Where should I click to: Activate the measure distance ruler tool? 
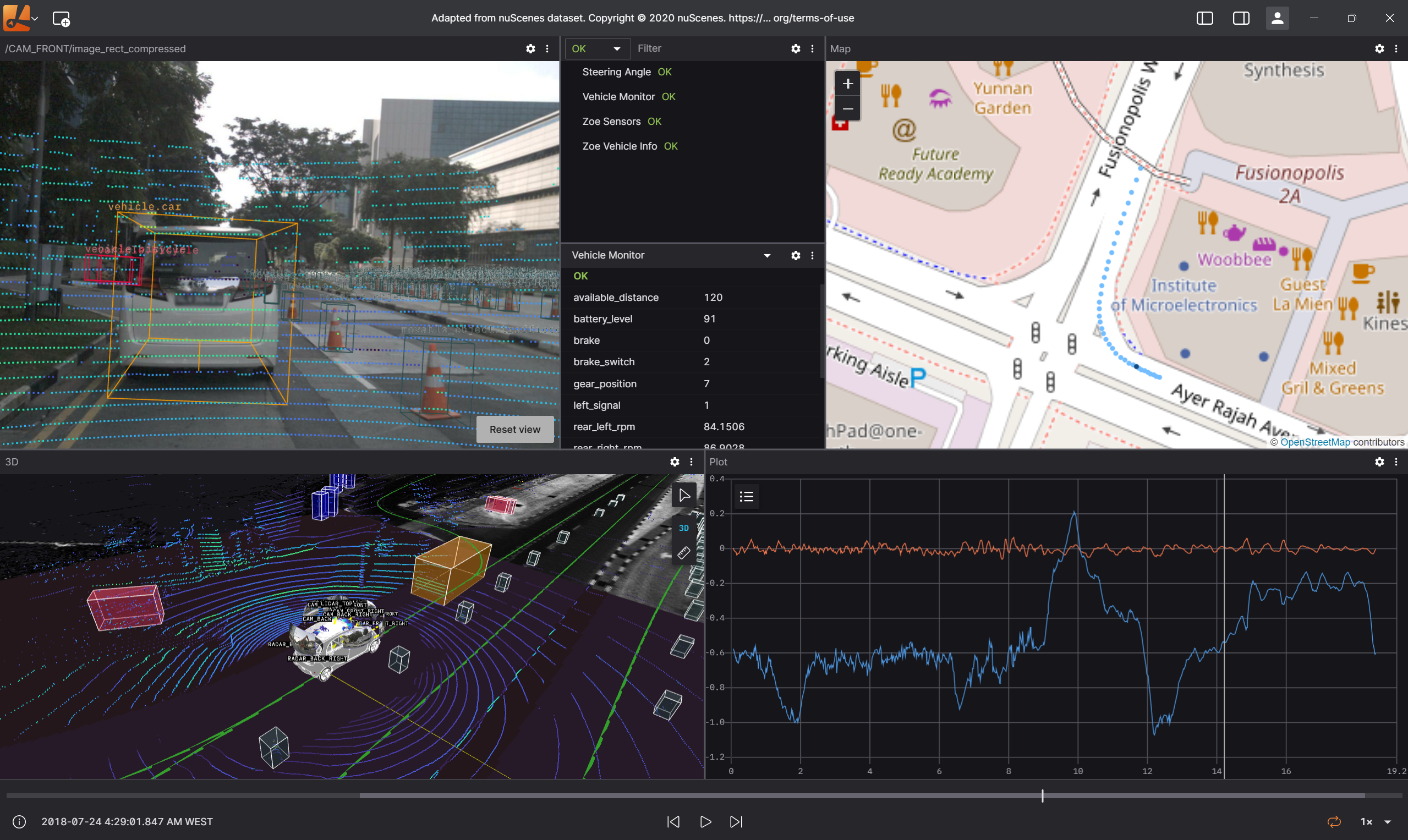coord(683,553)
